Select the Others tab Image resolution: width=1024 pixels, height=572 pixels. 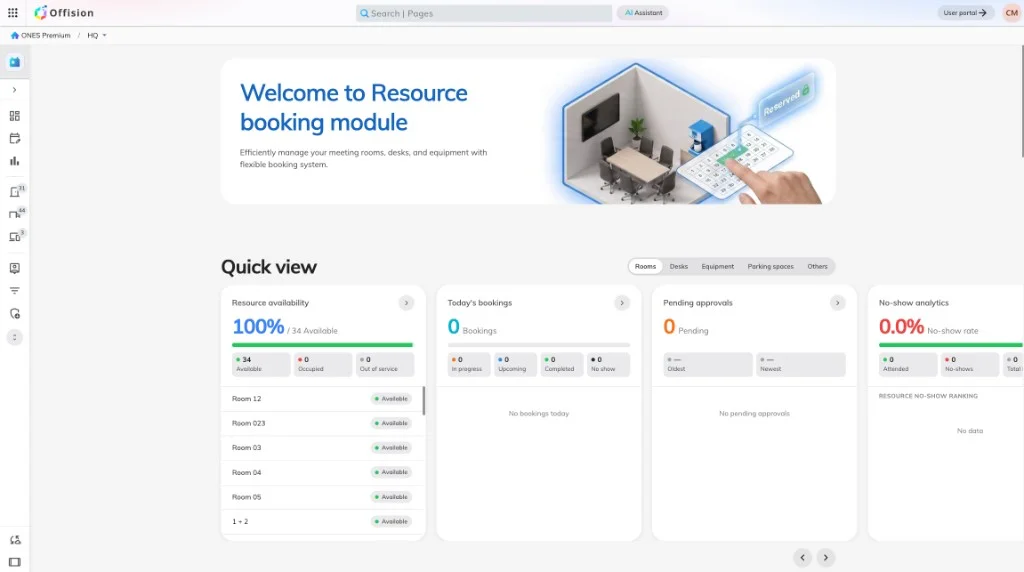817,266
